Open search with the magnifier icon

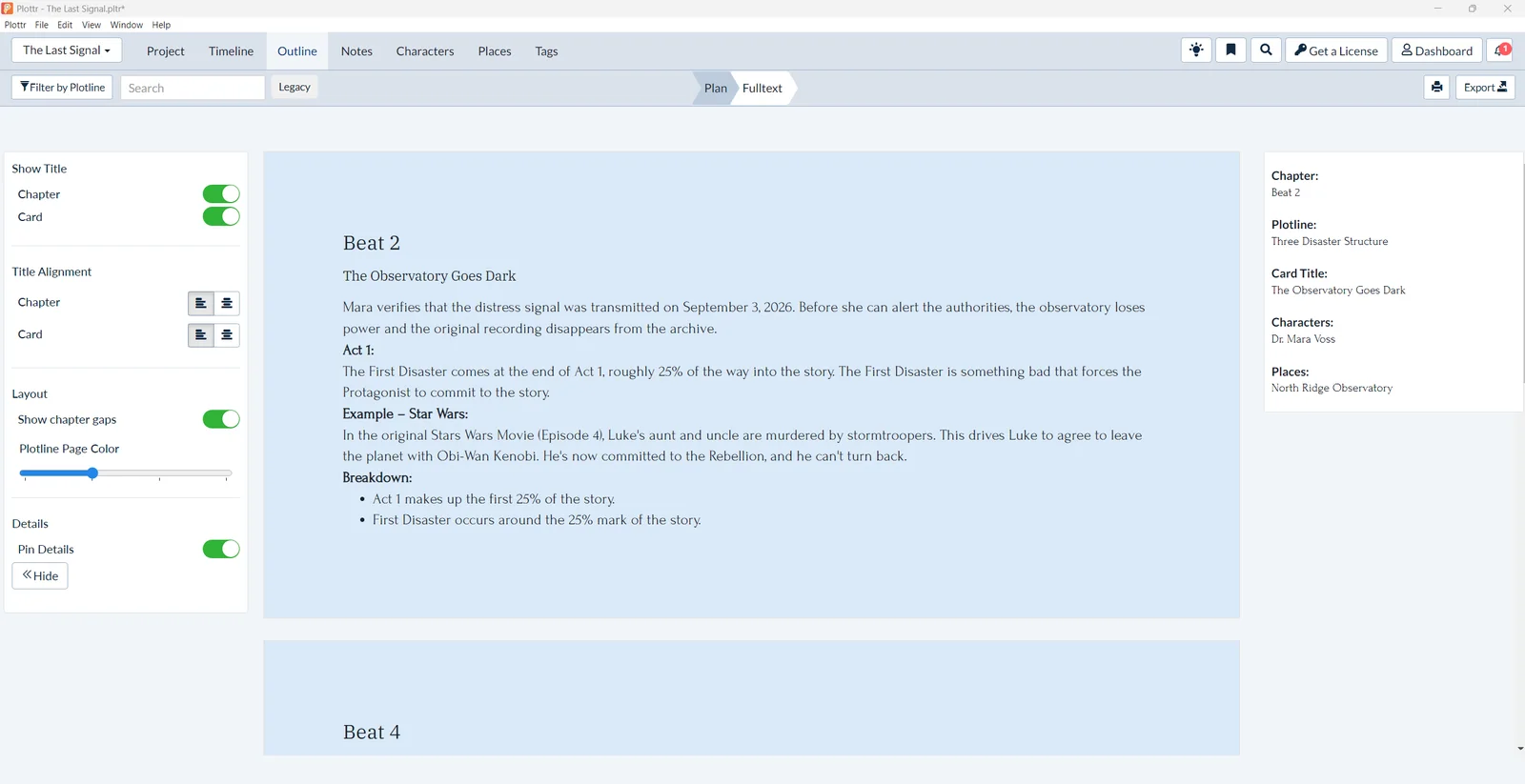click(x=1266, y=50)
